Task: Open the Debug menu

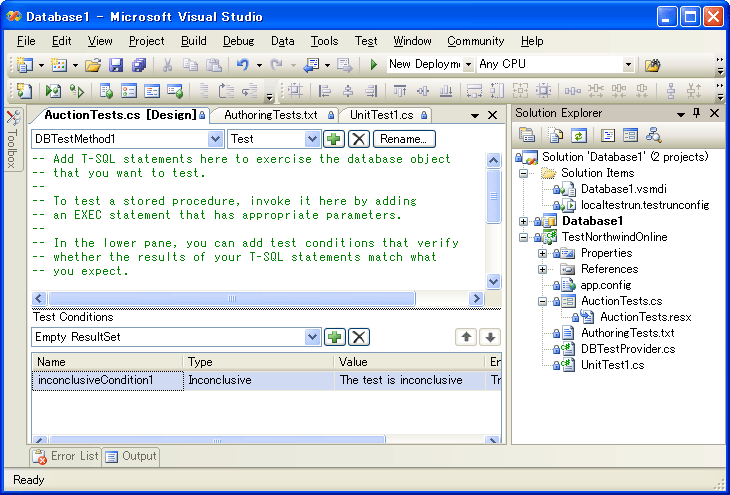Action: 238,41
